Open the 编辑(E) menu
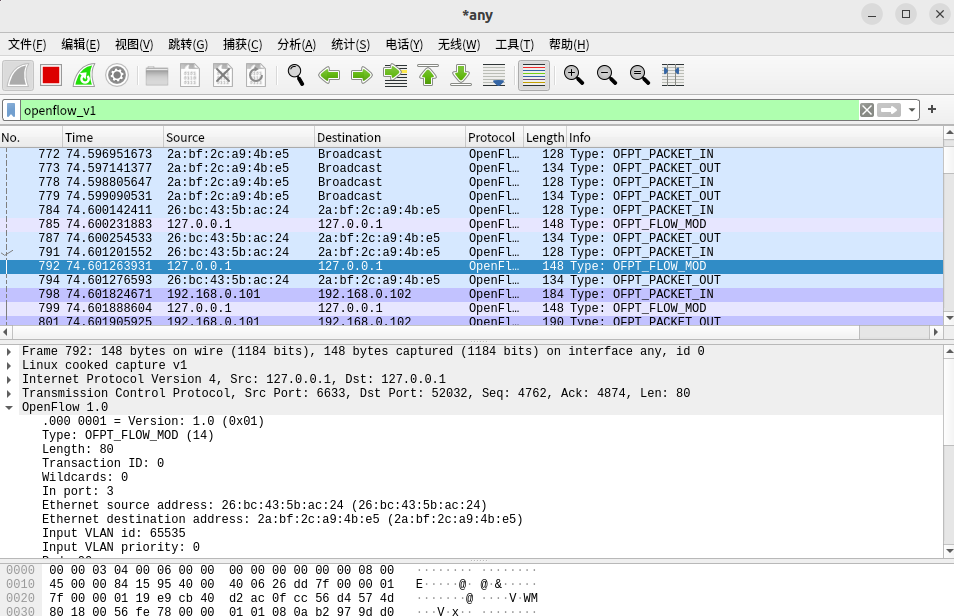This screenshot has width=954, height=616. point(80,44)
